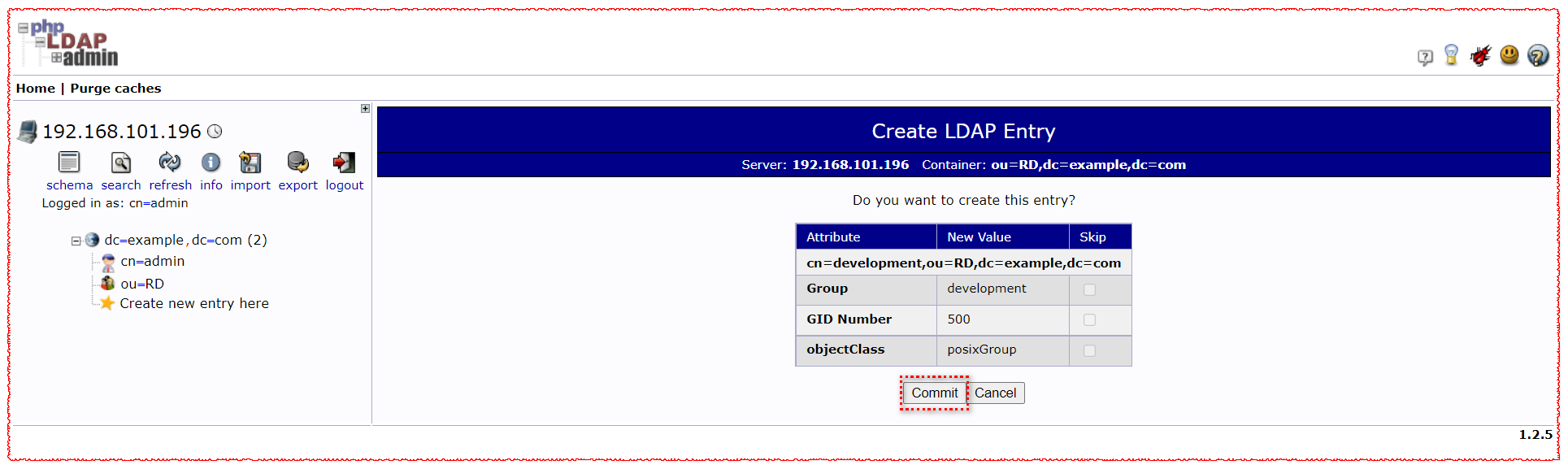Click the phpLDAPadmin logo
Image resolution: width=1568 pixels, height=469 pixels.
(x=68, y=43)
